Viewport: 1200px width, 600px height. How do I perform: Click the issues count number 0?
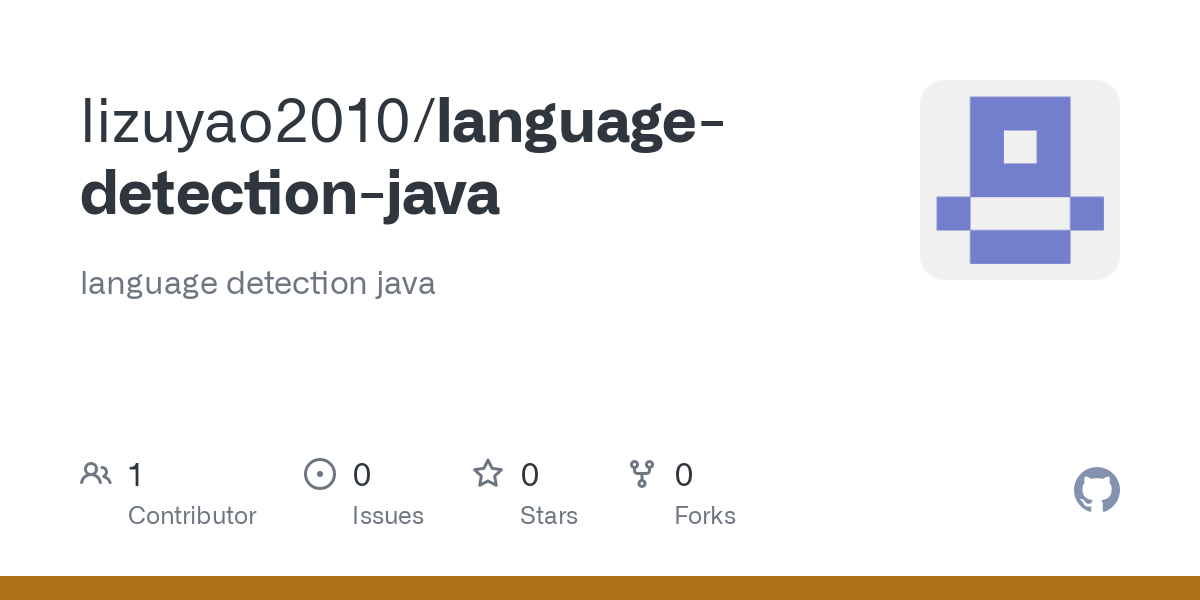[x=362, y=474]
